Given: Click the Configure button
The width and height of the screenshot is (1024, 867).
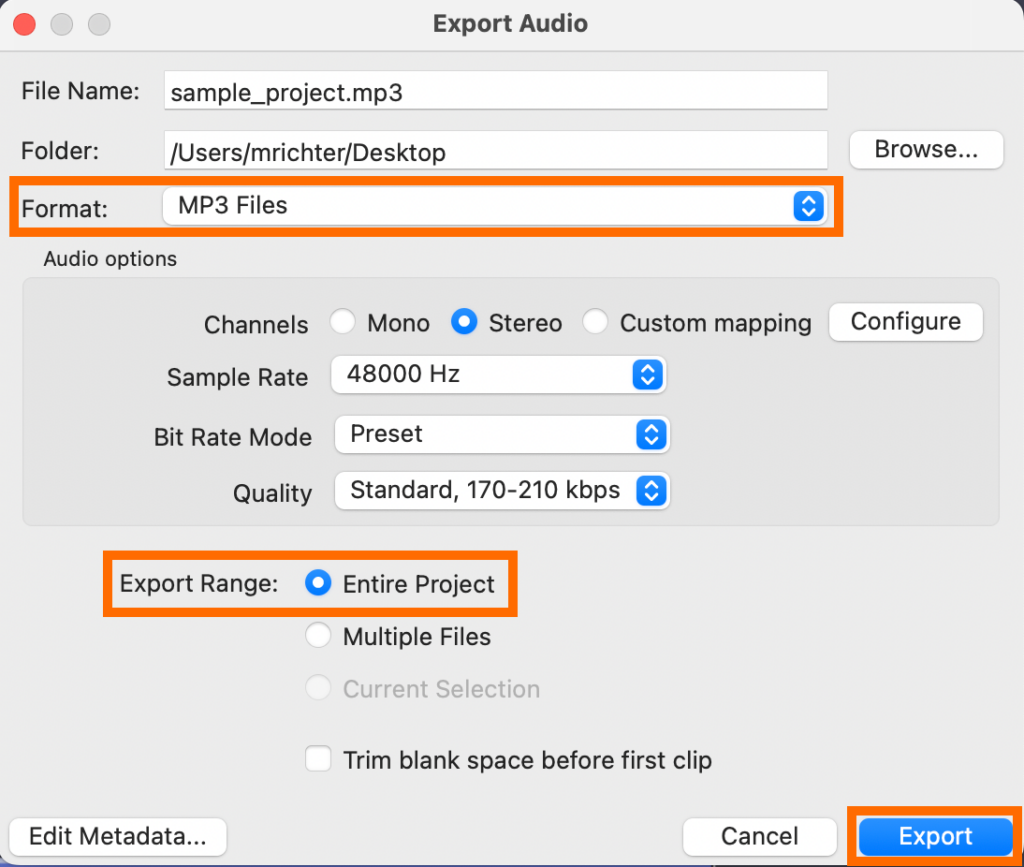Looking at the screenshot, I should tap(905, 322).
